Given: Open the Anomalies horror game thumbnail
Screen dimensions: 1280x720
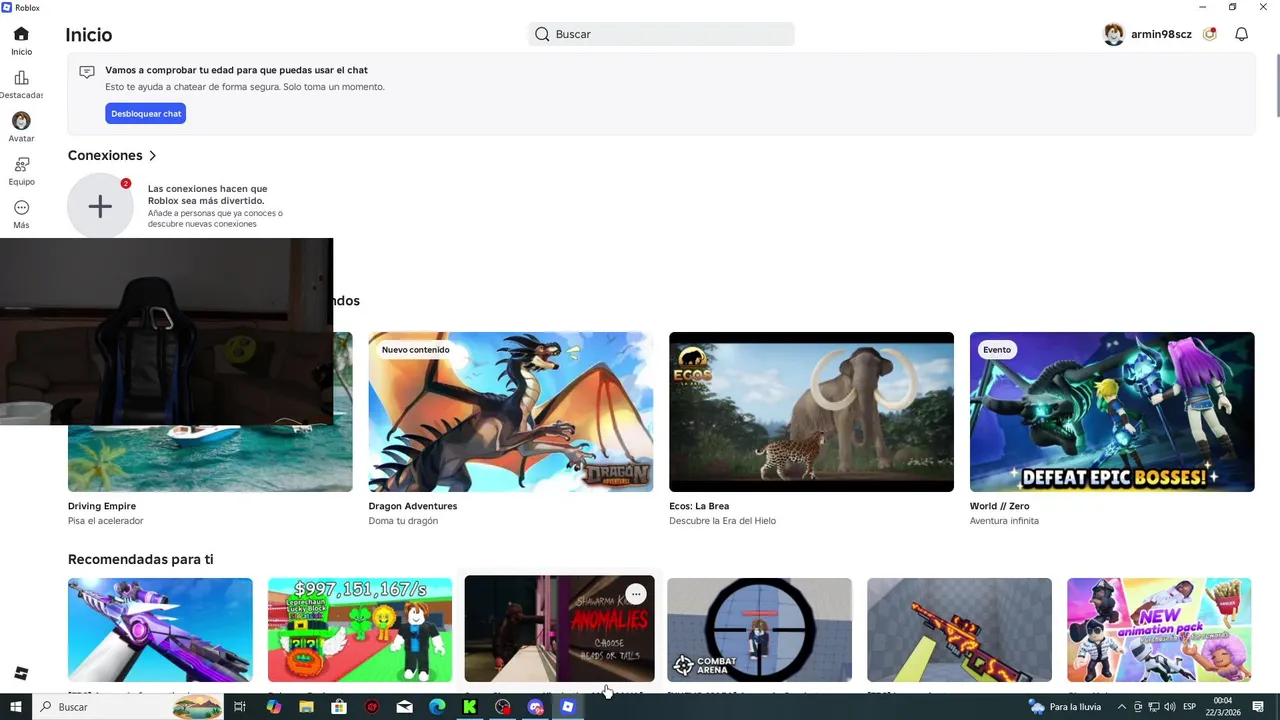Looking at the screenshot, I should point(559,630).
